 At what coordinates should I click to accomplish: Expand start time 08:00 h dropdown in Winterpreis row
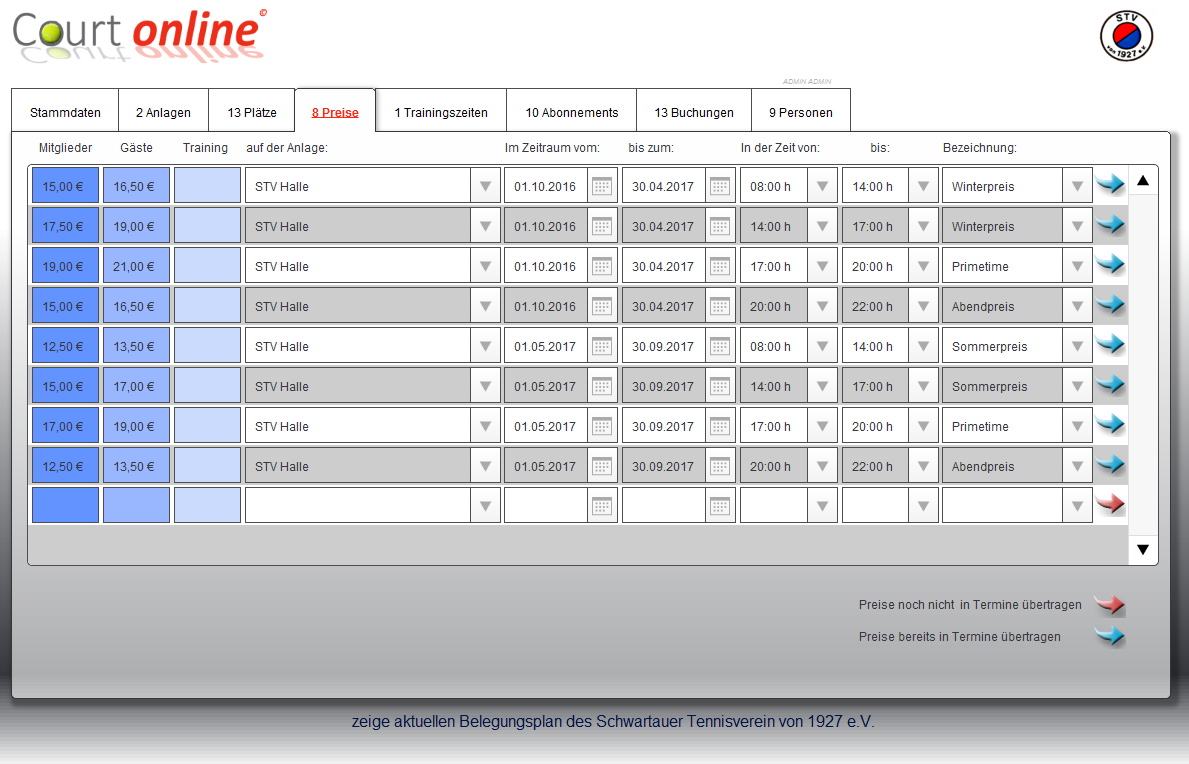(822, 186)
